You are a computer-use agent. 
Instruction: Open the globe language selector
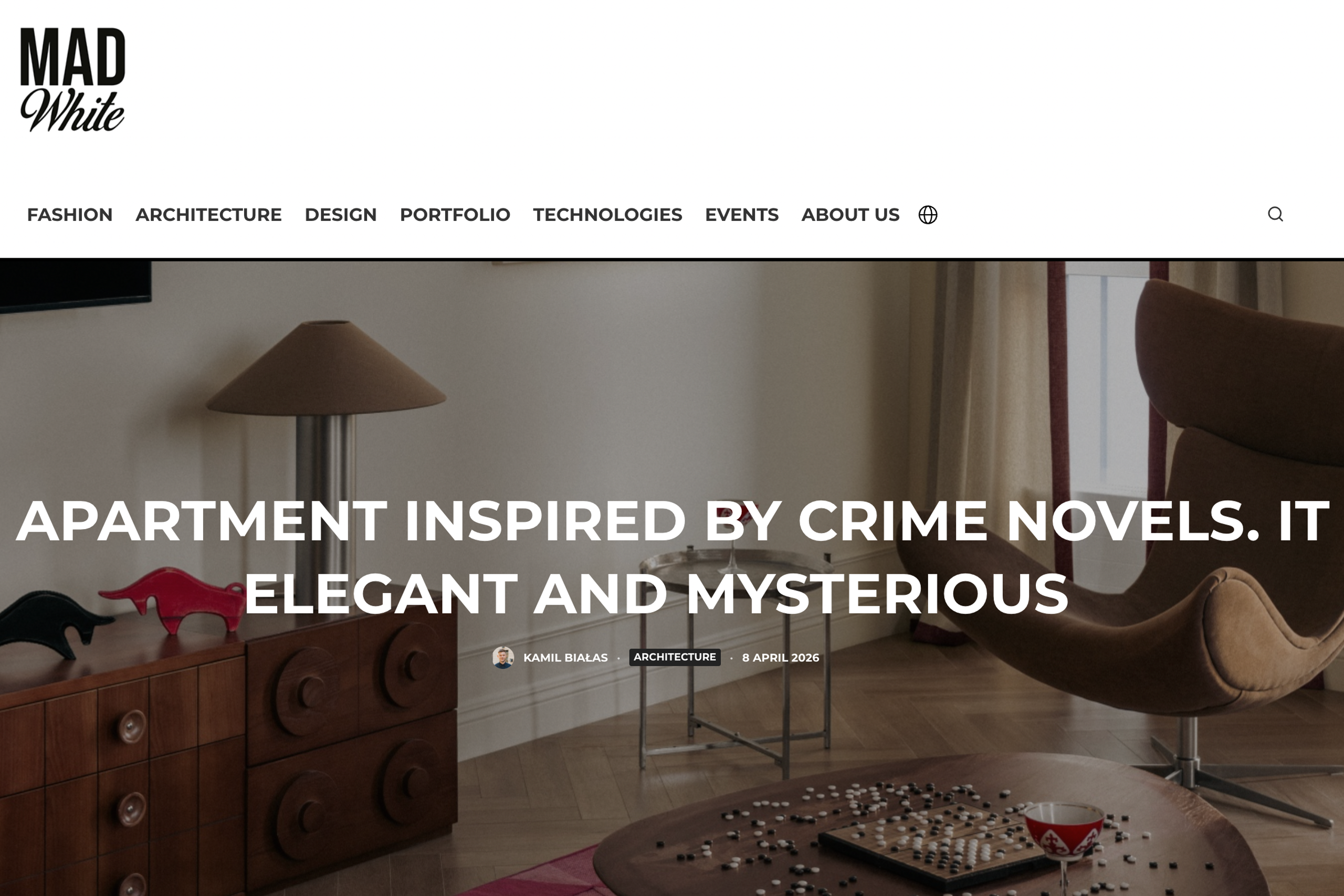coord(928,215)
